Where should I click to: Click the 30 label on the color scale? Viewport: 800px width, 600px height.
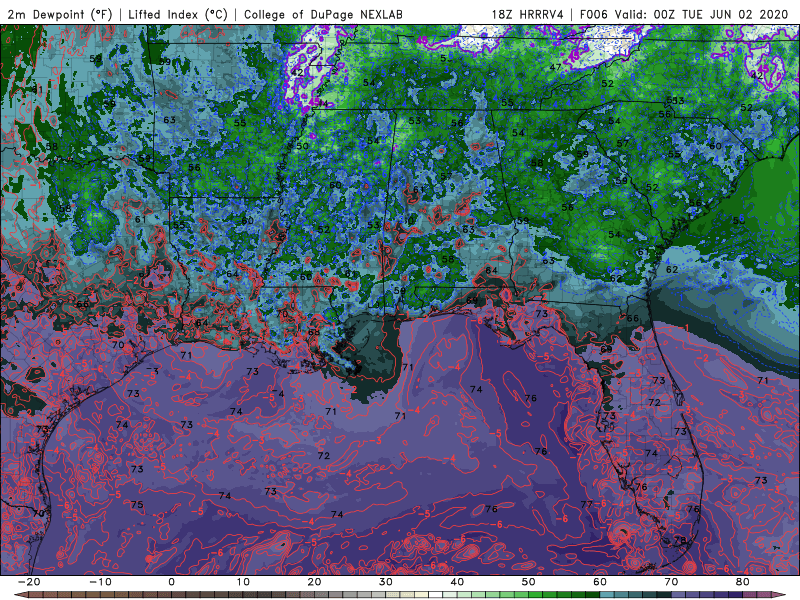point(386,582)
